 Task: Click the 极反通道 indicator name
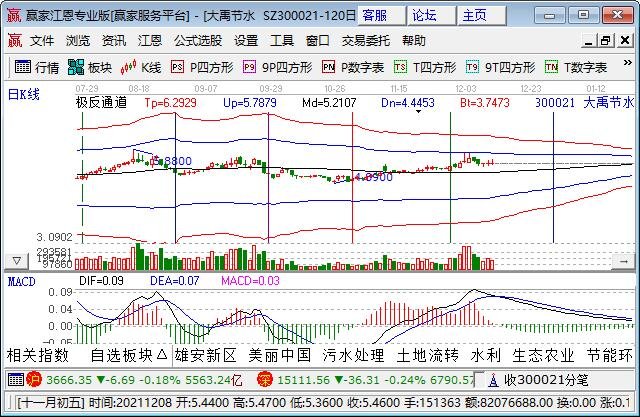(x=101, y=102)
